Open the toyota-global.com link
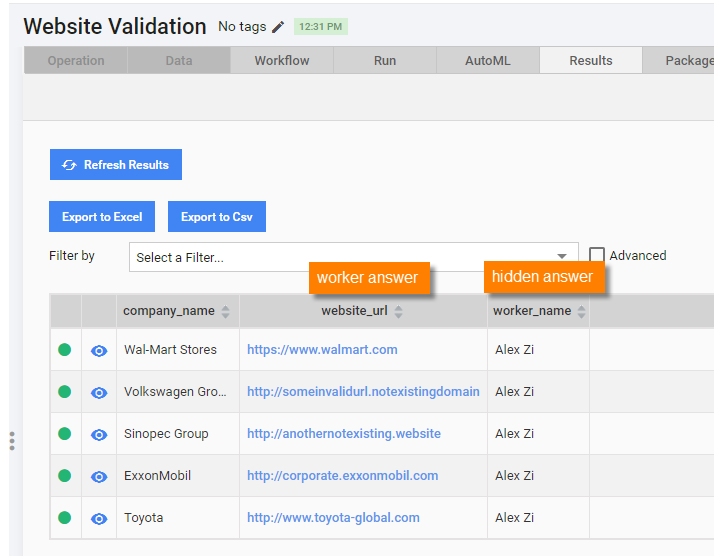Screen dimensions: 724x556 [333, 518]
